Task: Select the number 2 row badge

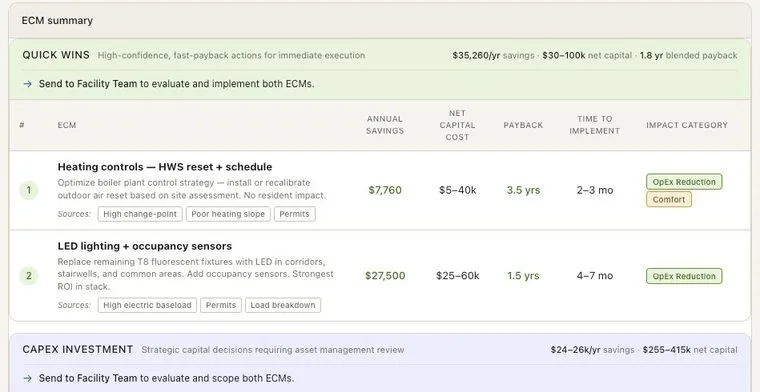Action: (29, 276)
